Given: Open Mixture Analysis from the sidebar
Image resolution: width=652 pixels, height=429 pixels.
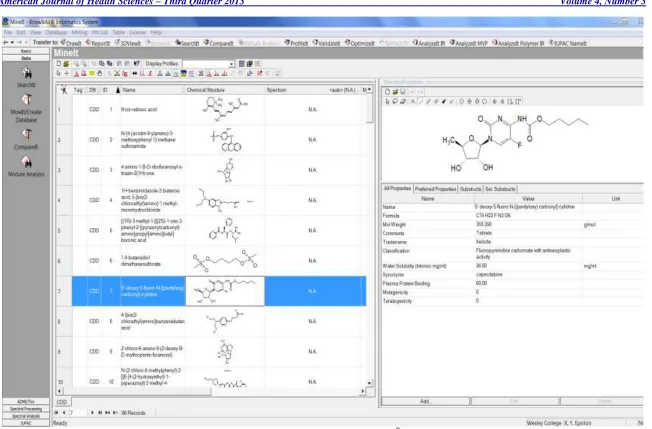Looking at the screenshot, I should point(26,166).
